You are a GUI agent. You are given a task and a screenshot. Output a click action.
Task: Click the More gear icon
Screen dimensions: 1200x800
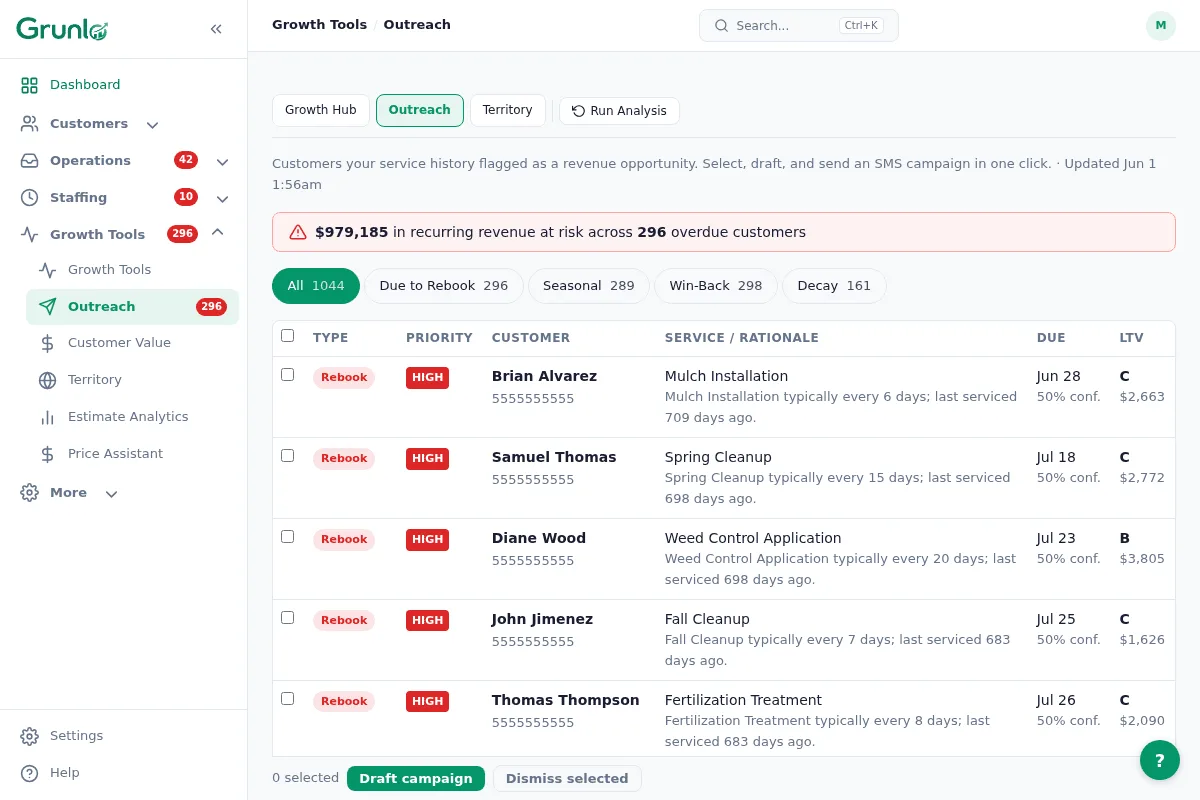30,493
